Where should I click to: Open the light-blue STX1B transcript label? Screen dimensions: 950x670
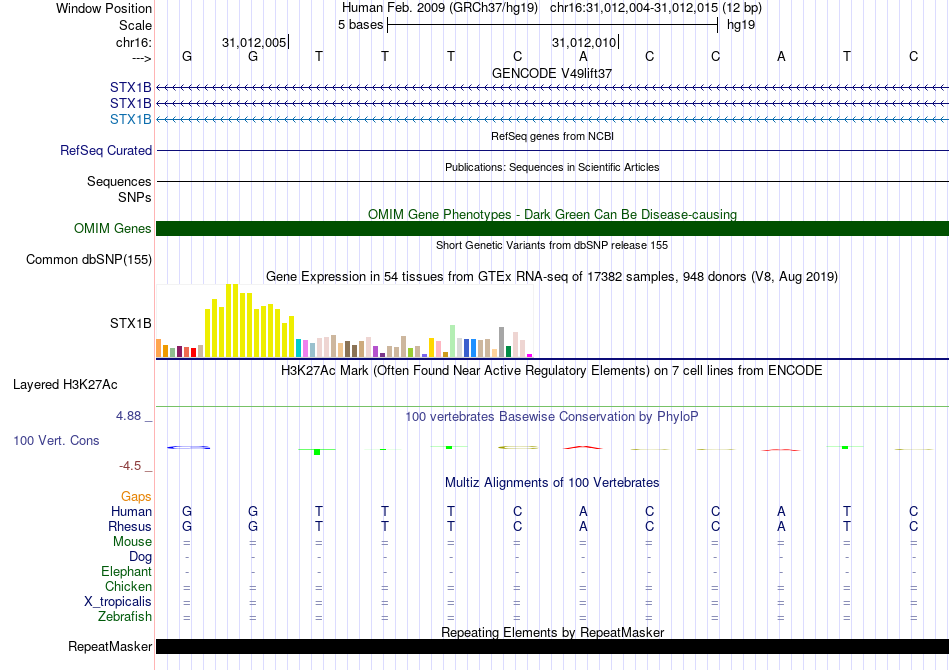point(130,119)
